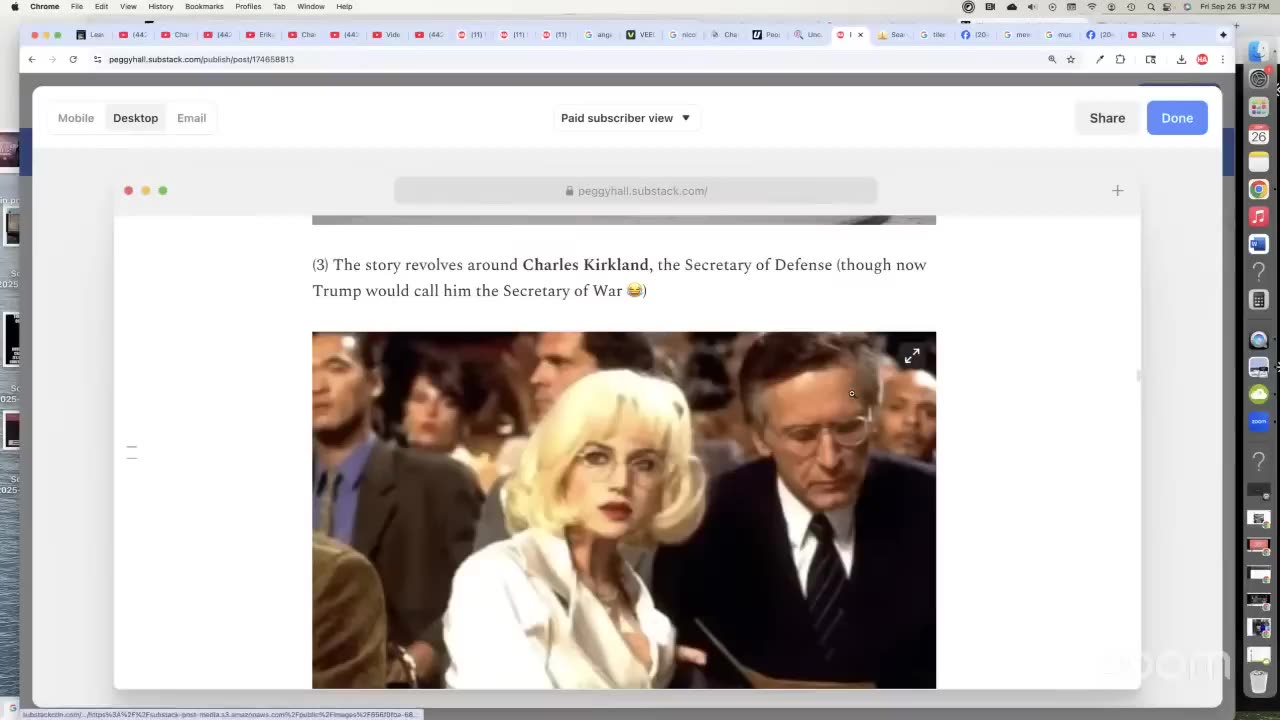Open the Paid subscriber view dropdown
Screen dimensions: 1280x720
click(x=626, y=118)
